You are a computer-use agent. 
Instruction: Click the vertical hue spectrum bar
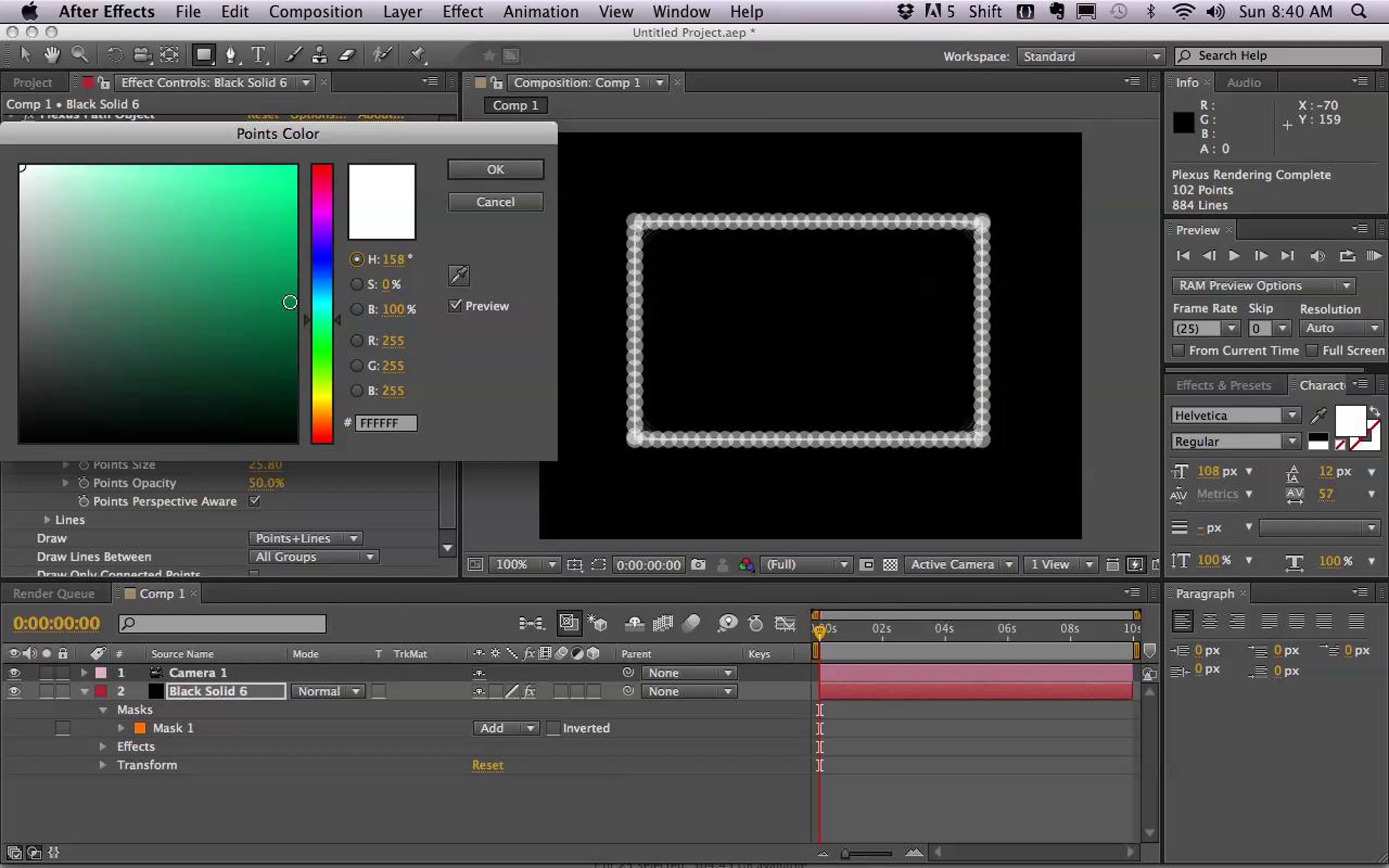pyautogui.click(x=322, y=304)
